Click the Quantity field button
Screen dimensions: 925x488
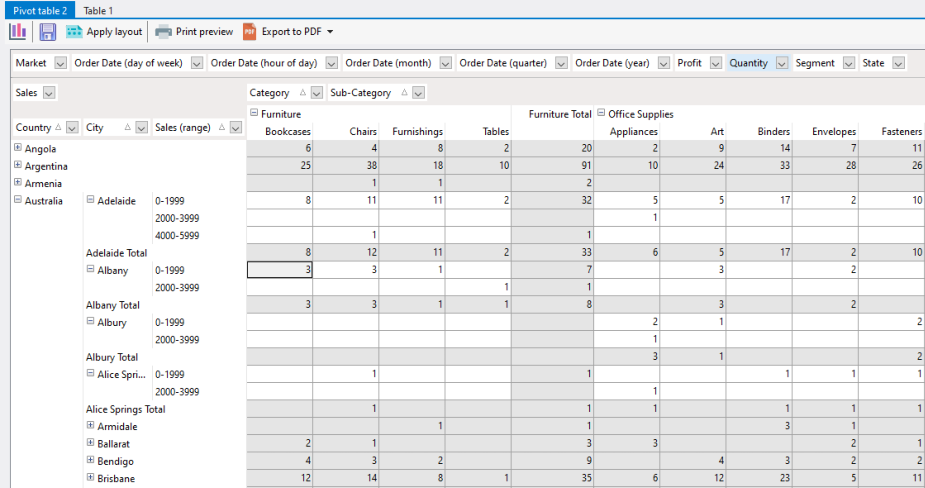(x=749, y=63)
